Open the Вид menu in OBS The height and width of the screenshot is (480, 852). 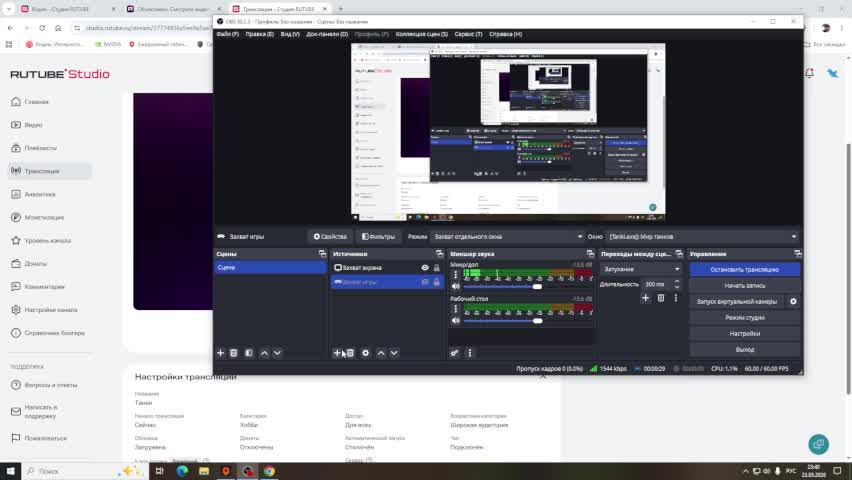pos(290,34)
